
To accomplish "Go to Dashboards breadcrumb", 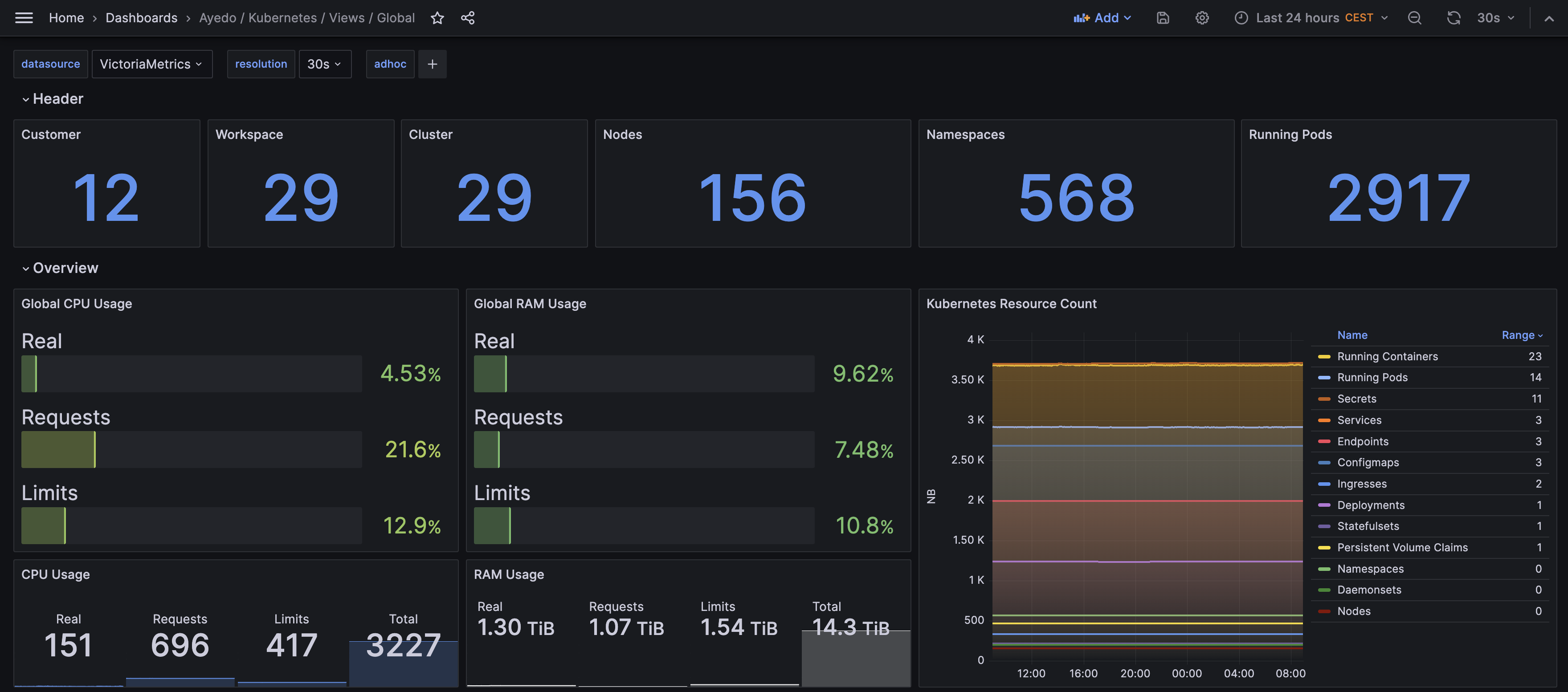I will [141, 18].
